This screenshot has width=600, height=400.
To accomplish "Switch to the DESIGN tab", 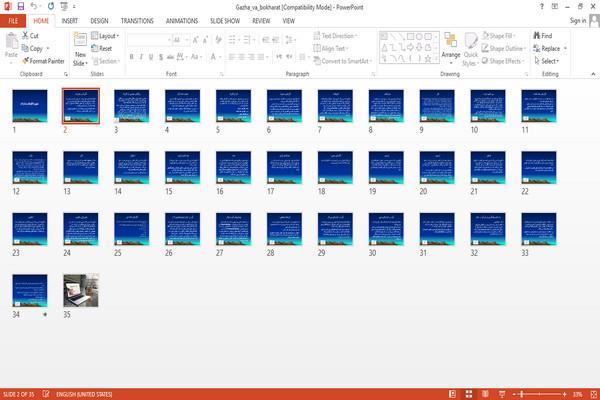I will click(x=99, y=21).
